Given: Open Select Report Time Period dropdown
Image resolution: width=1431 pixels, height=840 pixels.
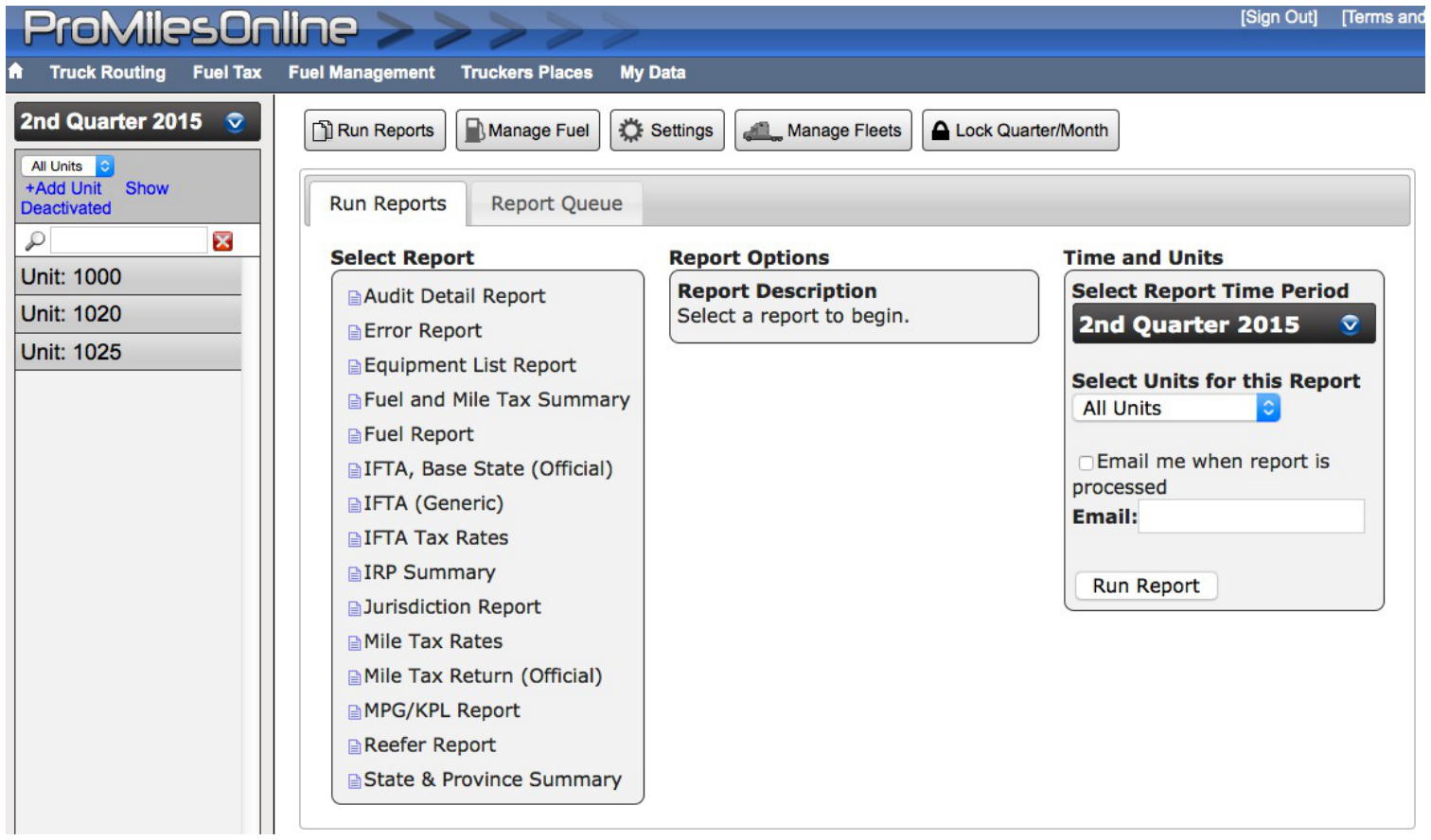Looking at the screenshot, I should click(x=1224, y=324).
